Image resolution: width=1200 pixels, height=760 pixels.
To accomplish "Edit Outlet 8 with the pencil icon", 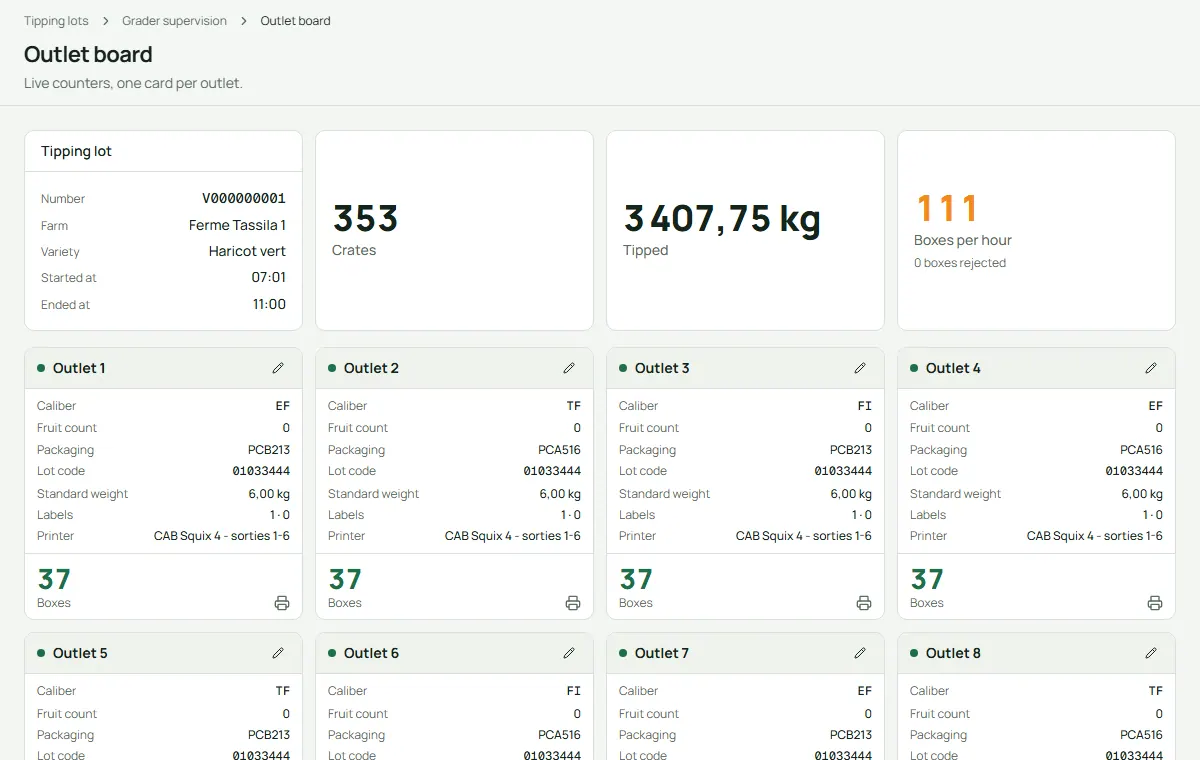I will [1151, 653].
